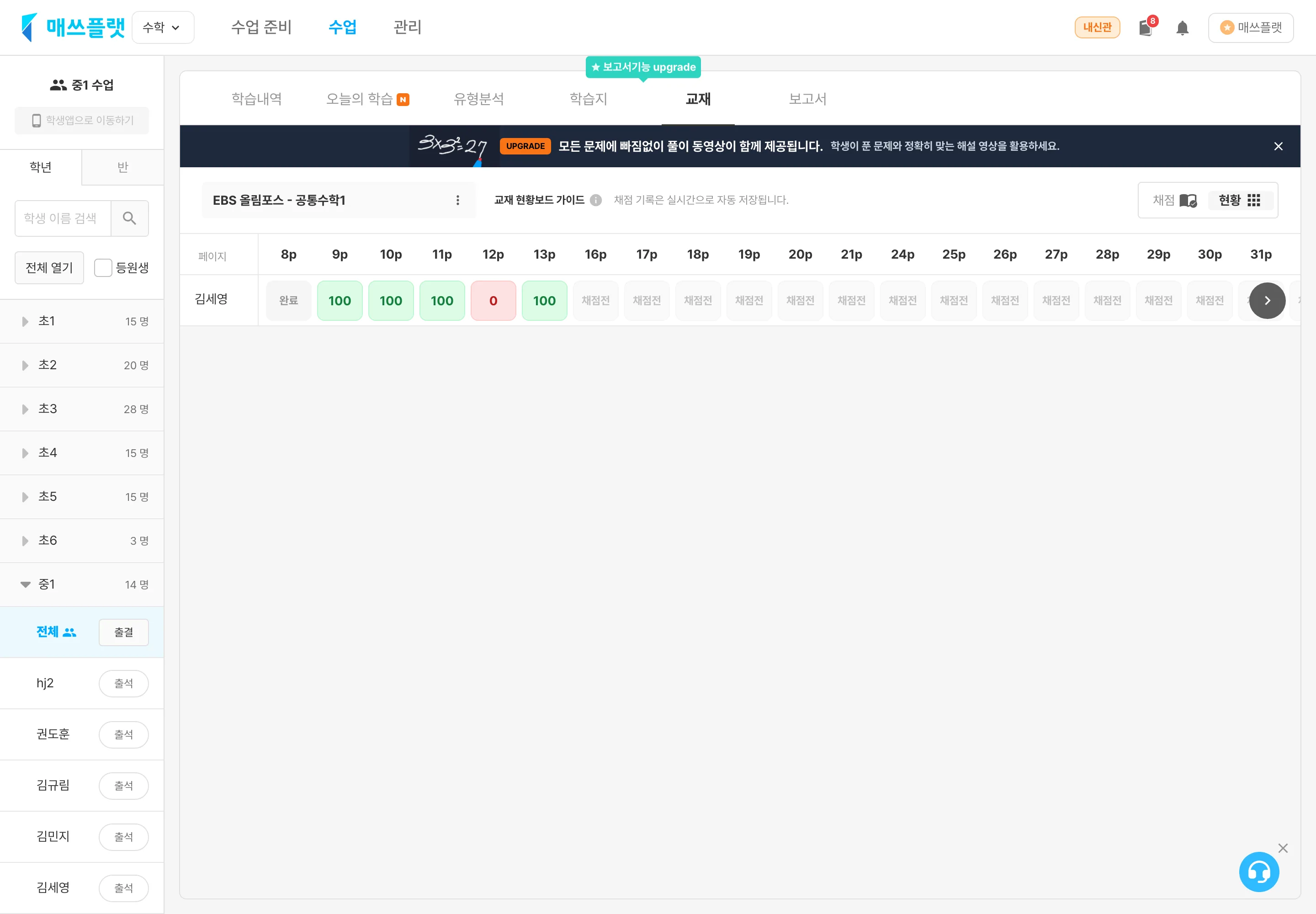The width and height of the screenshot is (1316, 914).
Task: Click the 20p page column header
Action: [x=800, y=254]
